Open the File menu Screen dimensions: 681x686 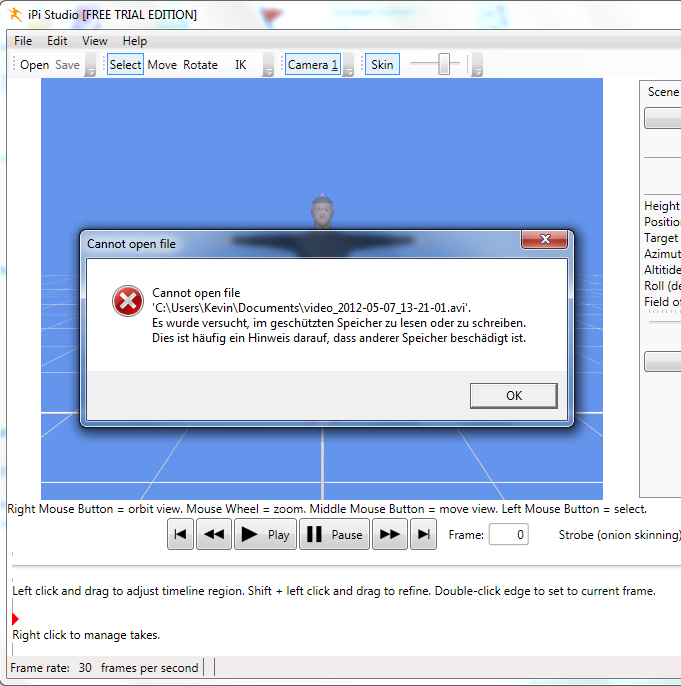pyautogui.click(x=23, y=41)
